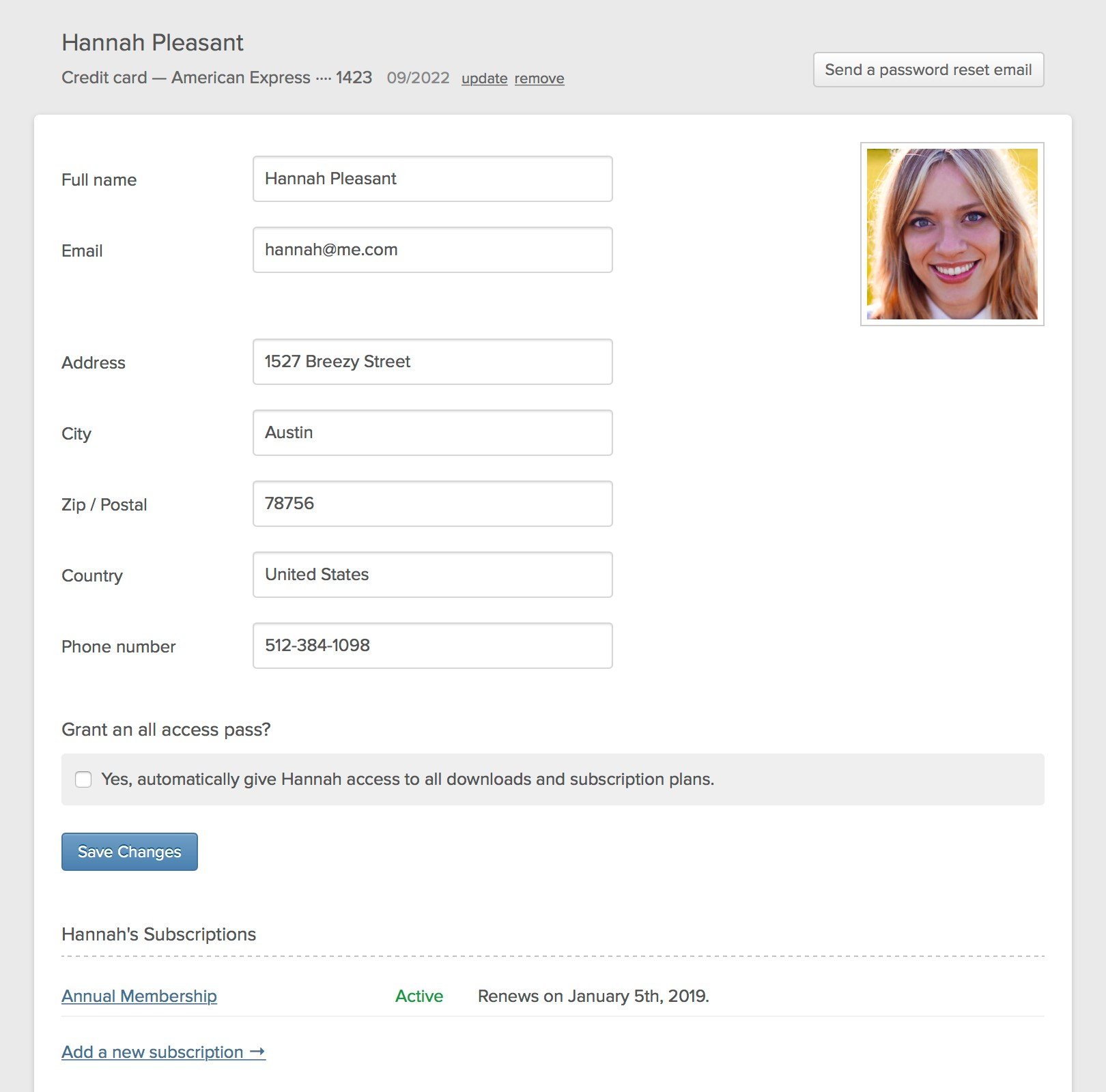Click the Grant an all access pass? heading
This screenshot has width=1106, height=1092.
pos(166,730)
